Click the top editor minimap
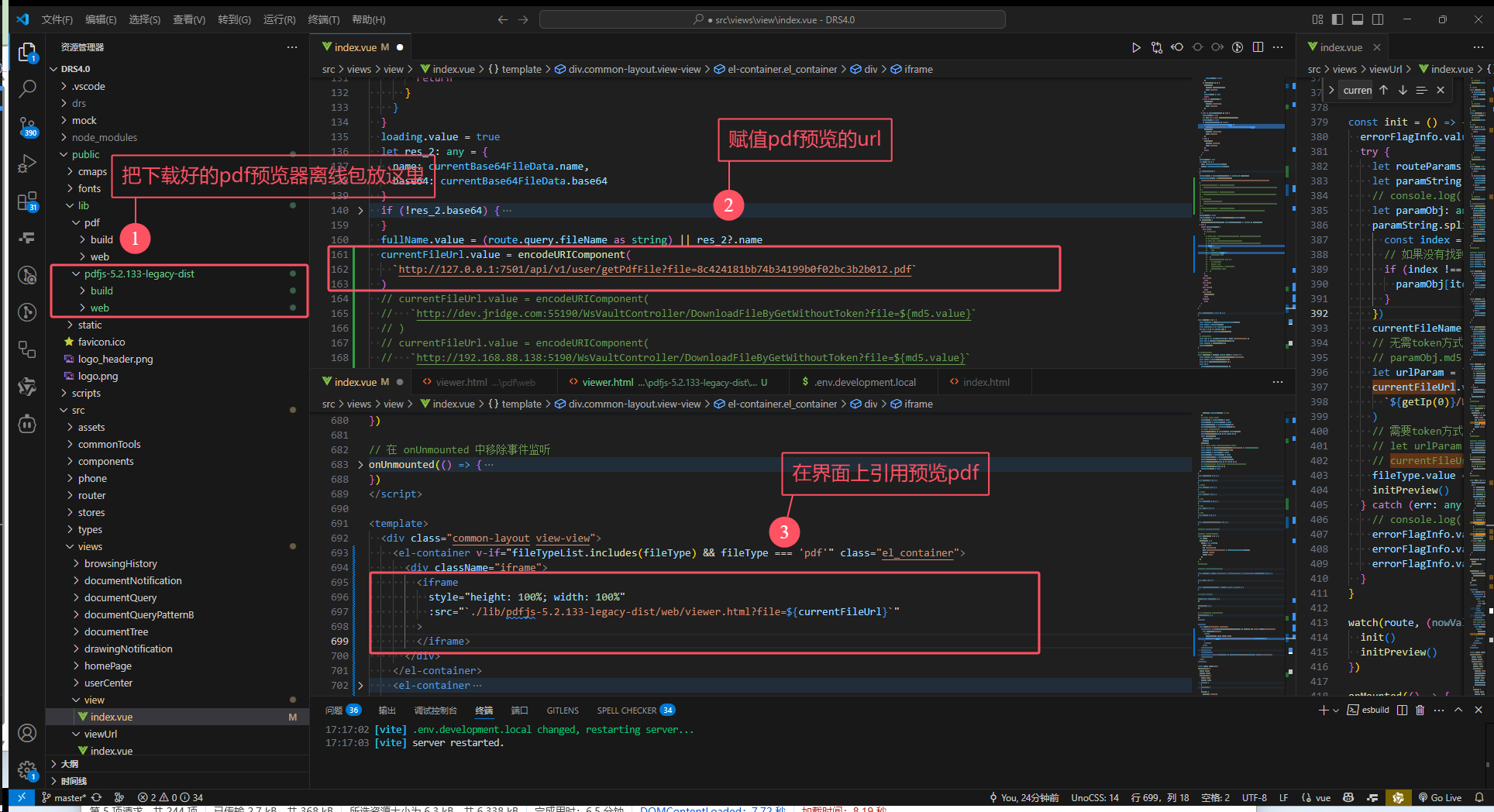This screenshot has height=812, width=1494. point(1241,221)
